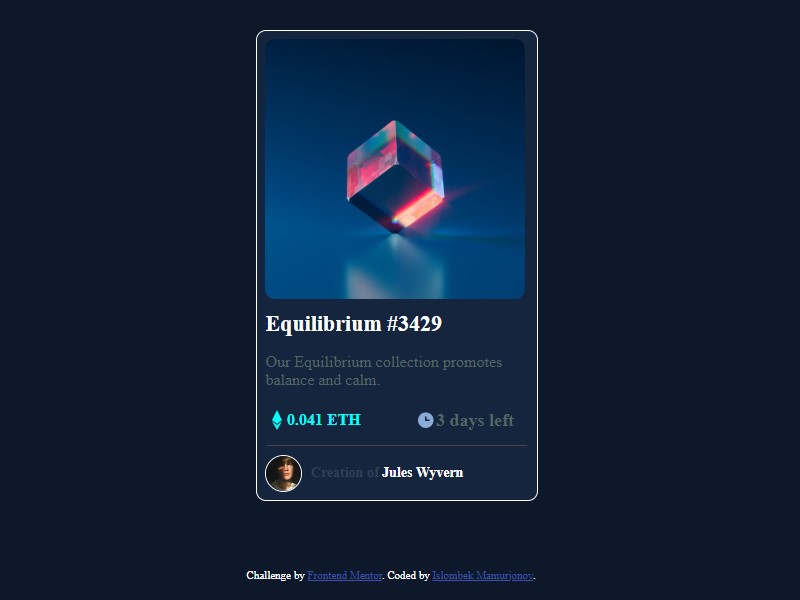Click the glowing glass cube in the artwork
This screenshot has width=800, height=600.
(395, 177)
